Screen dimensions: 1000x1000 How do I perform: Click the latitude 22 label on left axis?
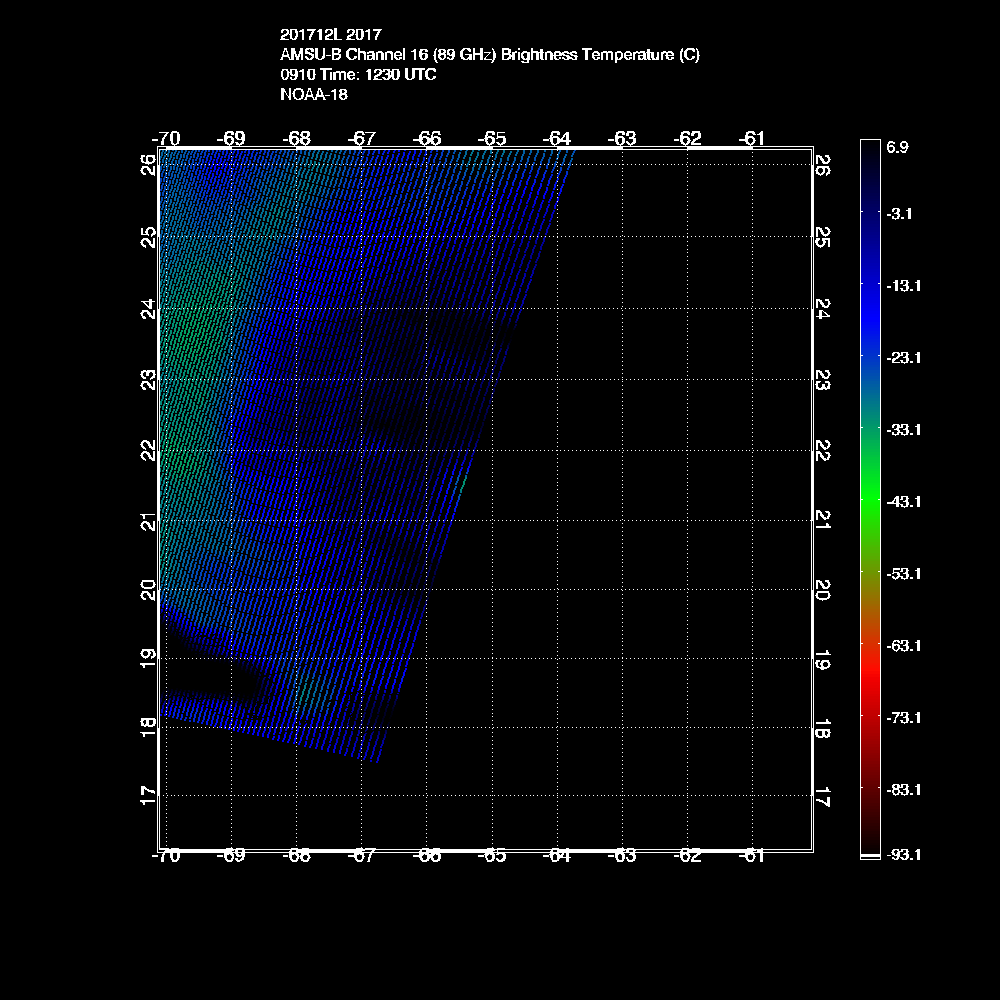pyautogui.click(x=148, y=451)
